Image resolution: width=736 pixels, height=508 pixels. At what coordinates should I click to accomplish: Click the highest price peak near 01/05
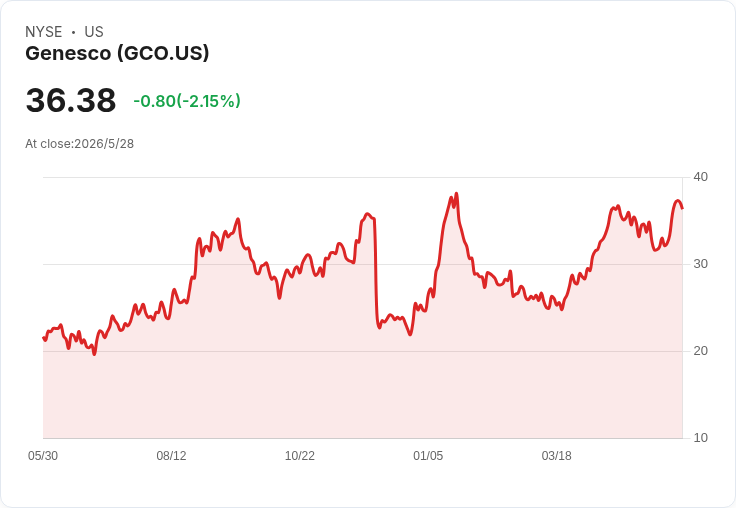click(x=456, y=193)
